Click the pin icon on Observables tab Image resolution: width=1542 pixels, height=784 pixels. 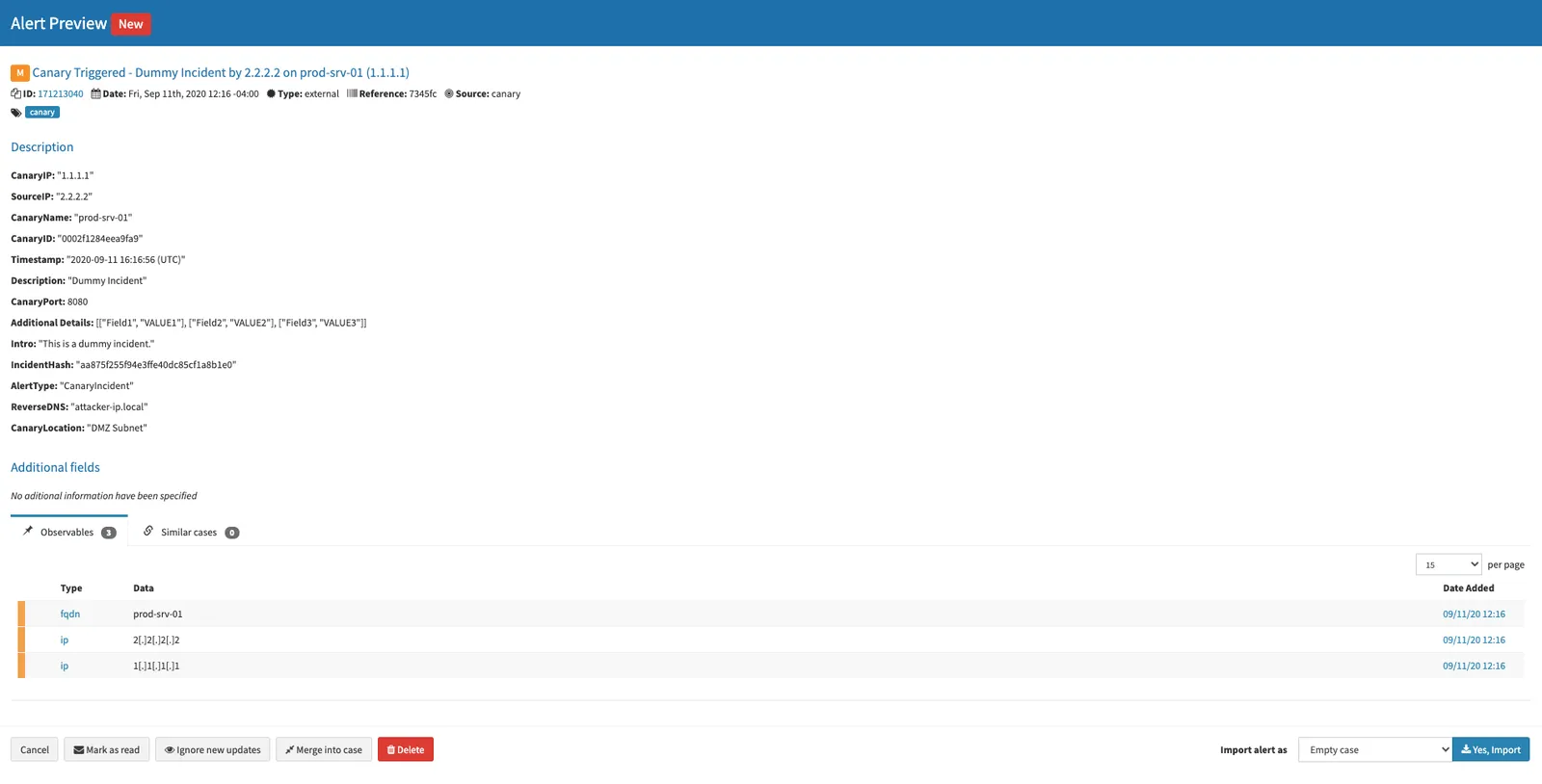point(28,531)
